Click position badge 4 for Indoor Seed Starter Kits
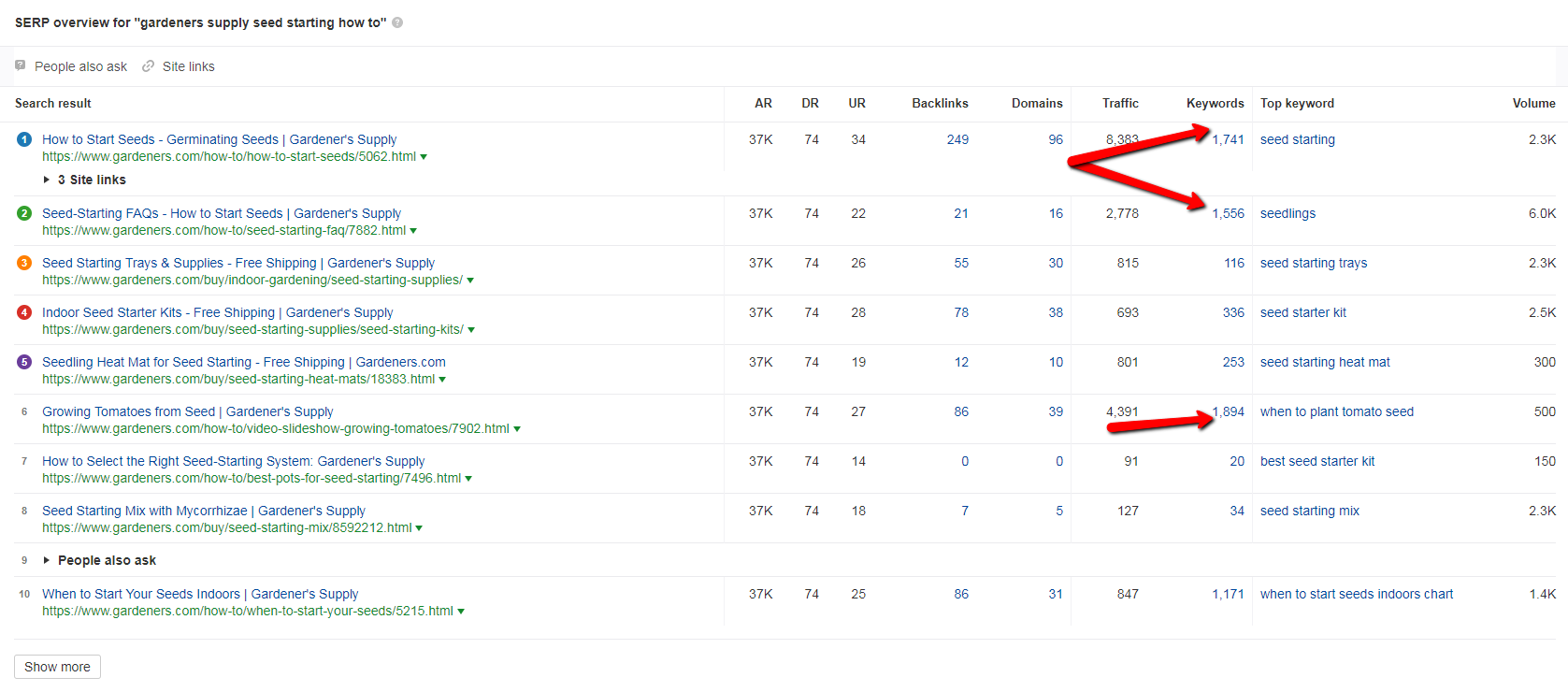This screenshot has height=692, width=1568. 24,312
